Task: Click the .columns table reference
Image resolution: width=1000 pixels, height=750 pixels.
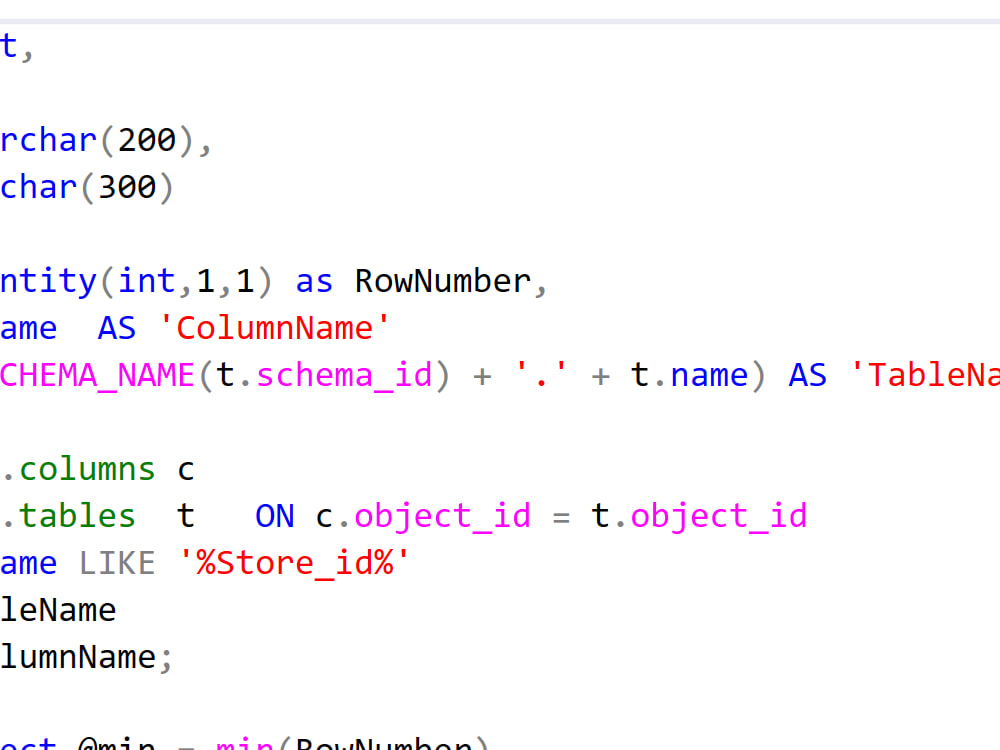Action: click(78, 469)
